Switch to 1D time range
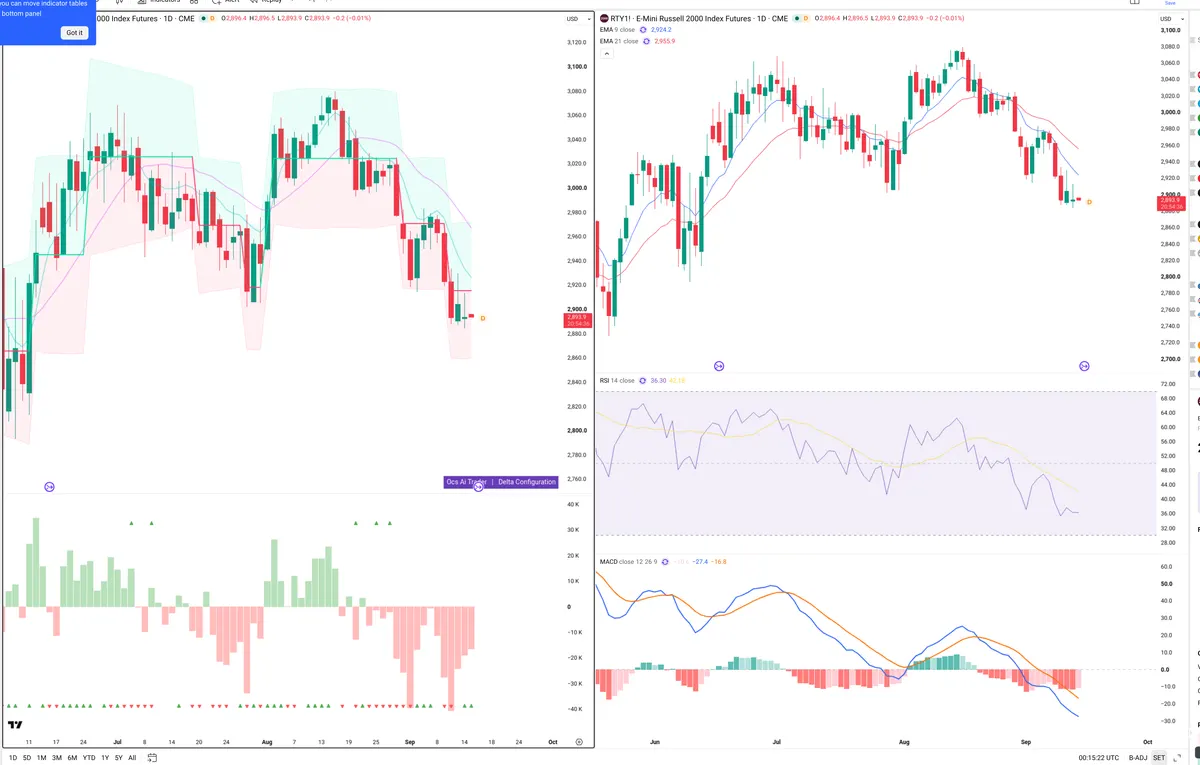The width and height of the screenshot is (1200, 765). [x=14, y=758]
